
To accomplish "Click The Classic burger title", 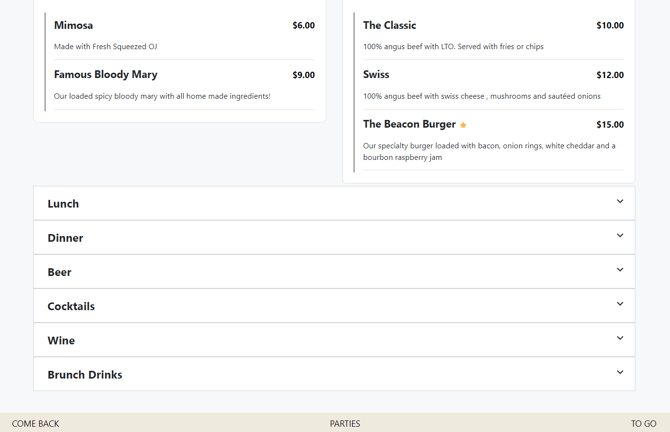I will tap(389, 25).
